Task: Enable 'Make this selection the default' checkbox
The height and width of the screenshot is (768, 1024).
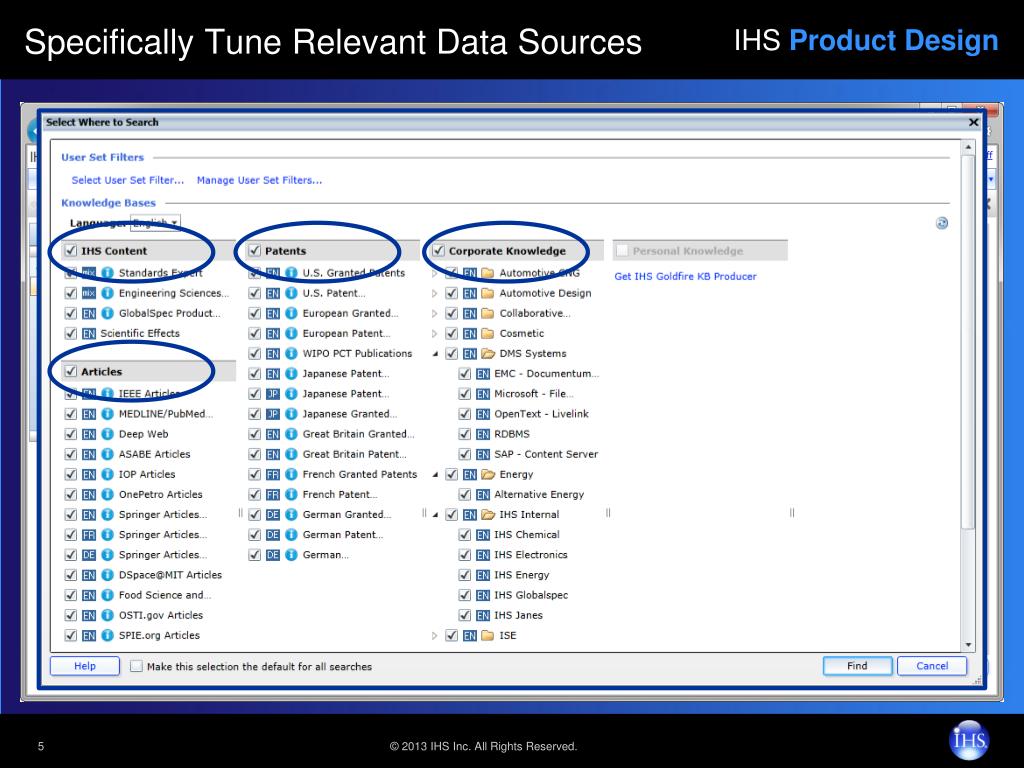Action: pos(136,666)
